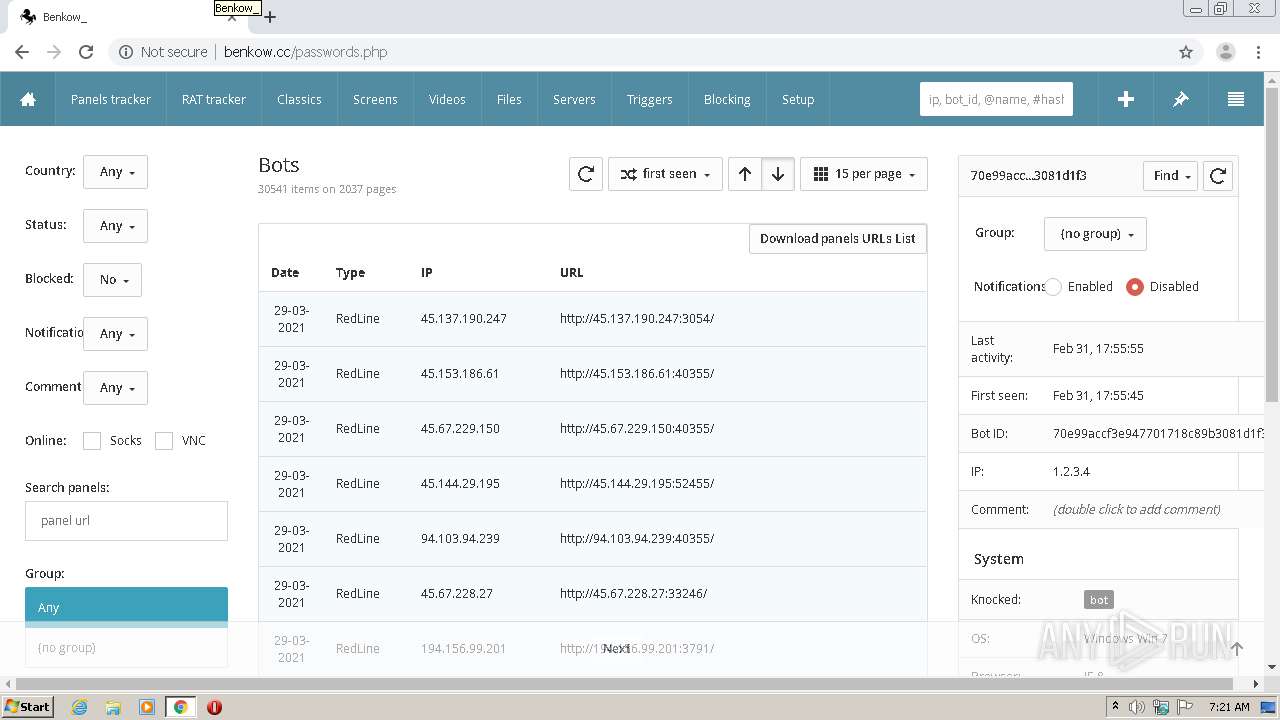Click the plus add icon in navbar
1280x720 pixels.
[x=1125, y=99]
